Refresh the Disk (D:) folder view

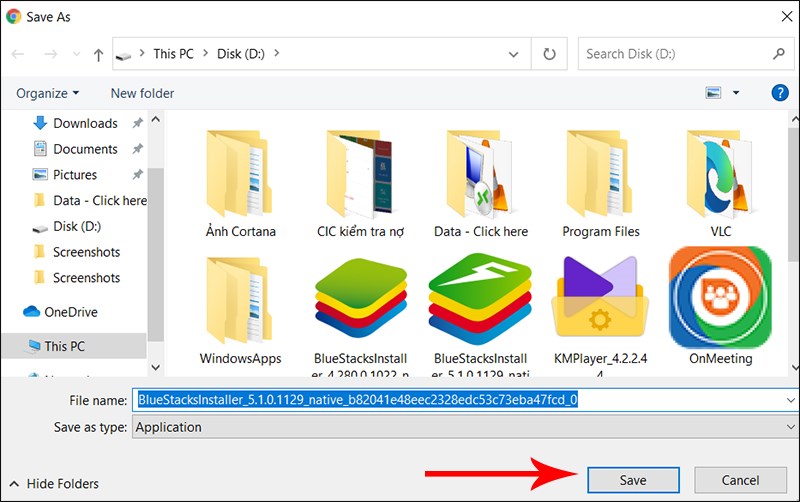click(x=549, y=54)
